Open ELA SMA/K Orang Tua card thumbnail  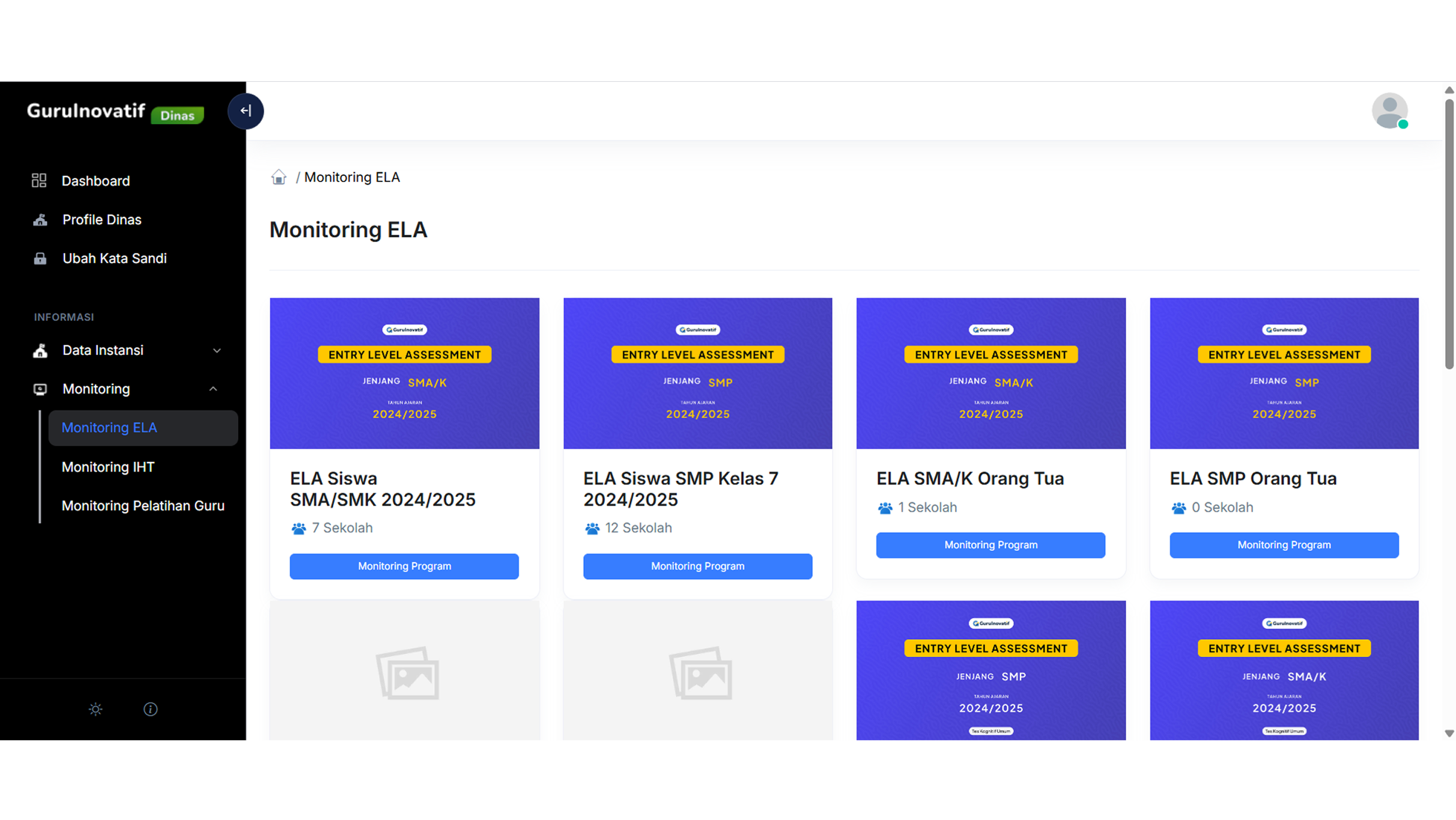(990, 373)
